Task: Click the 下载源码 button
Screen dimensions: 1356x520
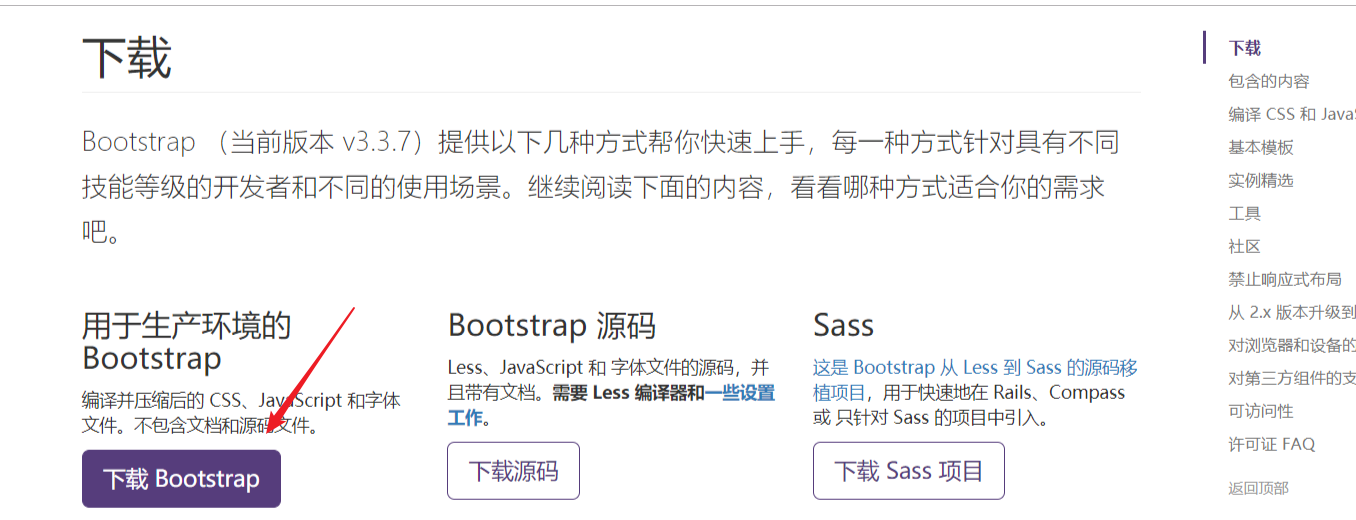Action: (513, 471)
